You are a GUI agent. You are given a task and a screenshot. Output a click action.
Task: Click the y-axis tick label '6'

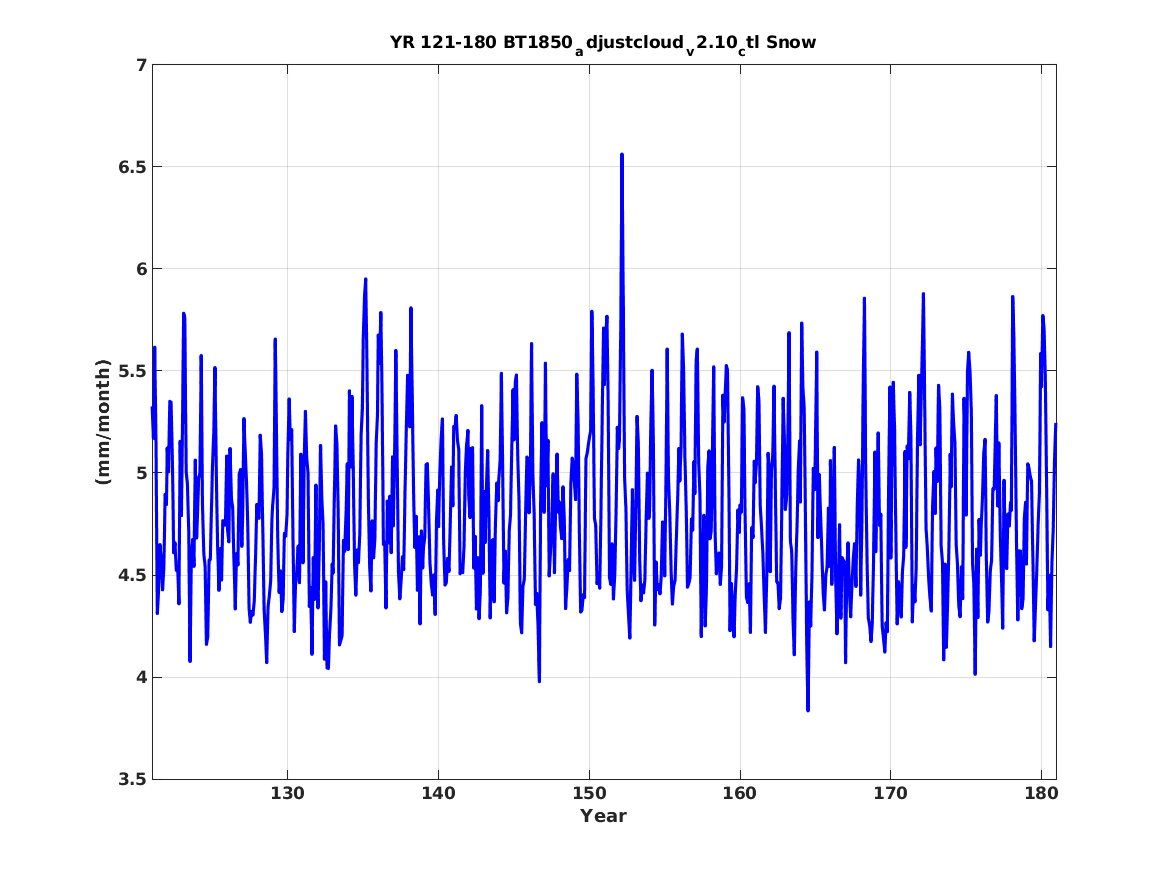coord(141,269)
